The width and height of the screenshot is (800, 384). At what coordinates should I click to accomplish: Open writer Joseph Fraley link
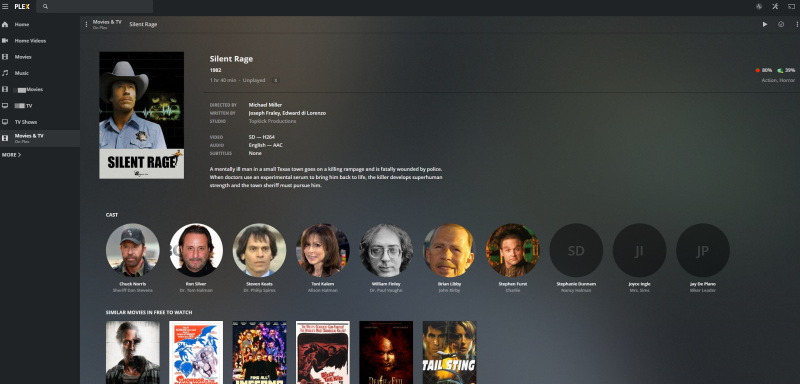pyautogui.click(x=264, y=113)
